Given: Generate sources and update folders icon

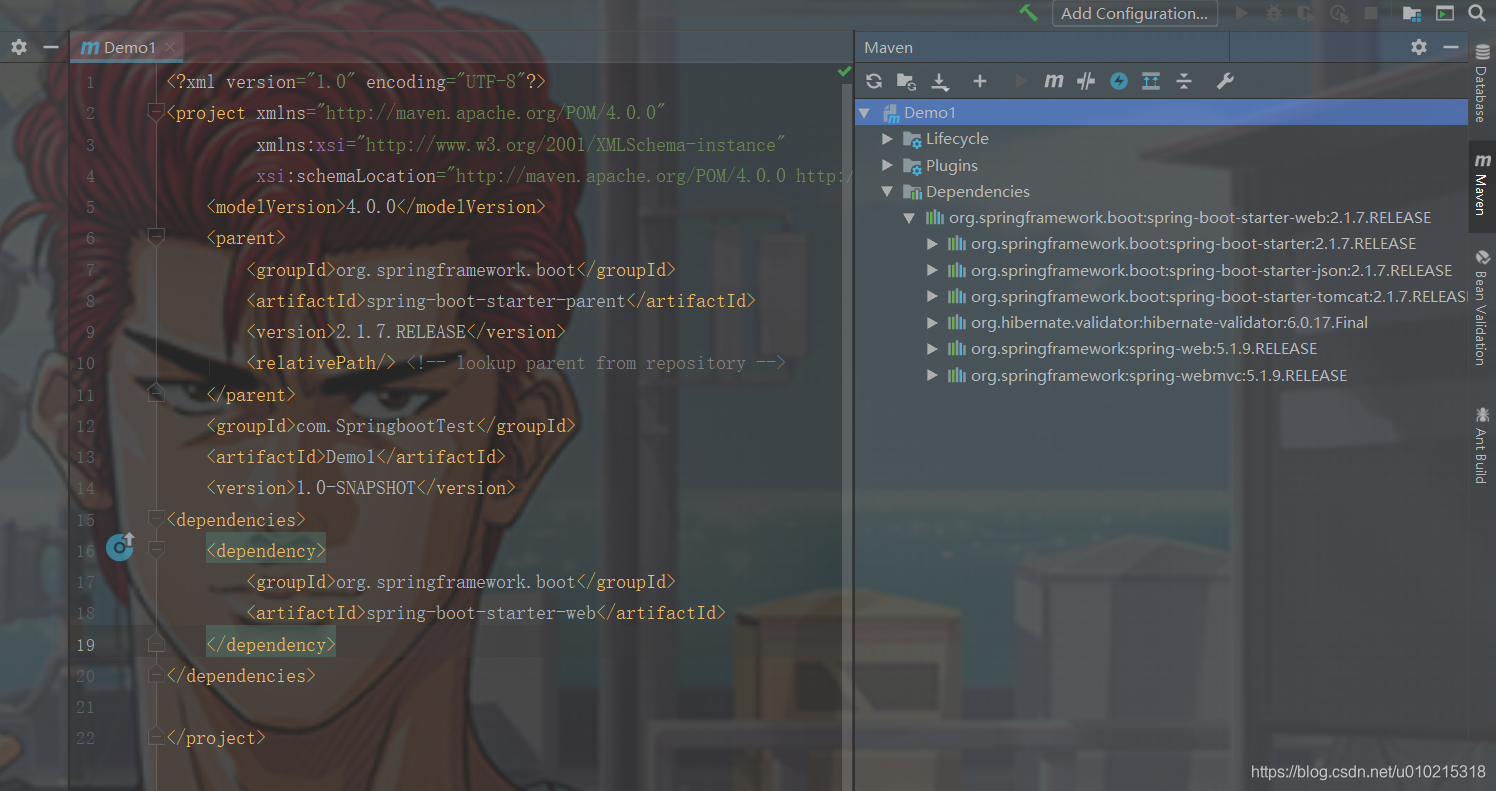Looking at the screenshot, I should click(906, 81).
